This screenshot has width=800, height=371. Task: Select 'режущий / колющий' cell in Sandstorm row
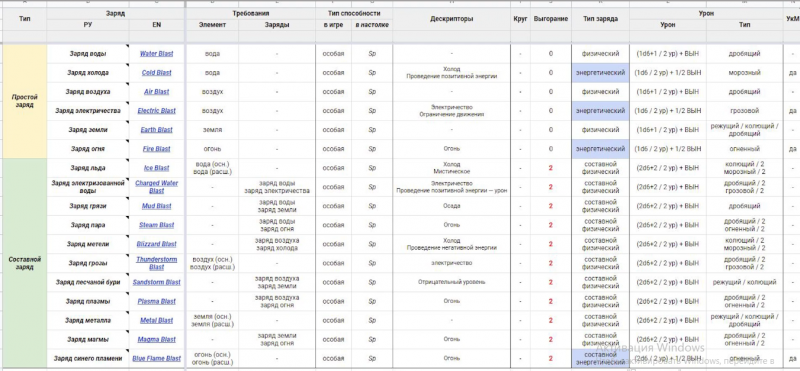click(x=744, y=282)
